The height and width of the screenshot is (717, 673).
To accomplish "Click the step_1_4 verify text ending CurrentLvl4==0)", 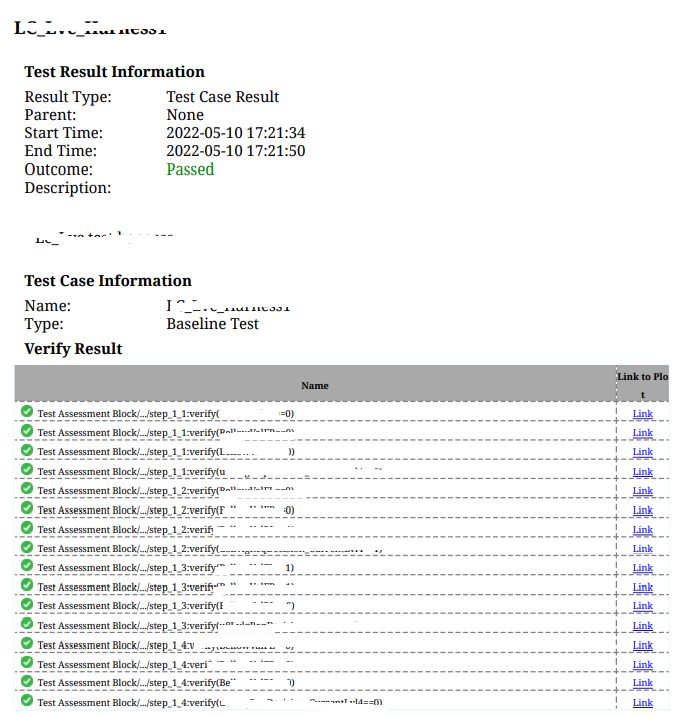I will coord(210,703).
